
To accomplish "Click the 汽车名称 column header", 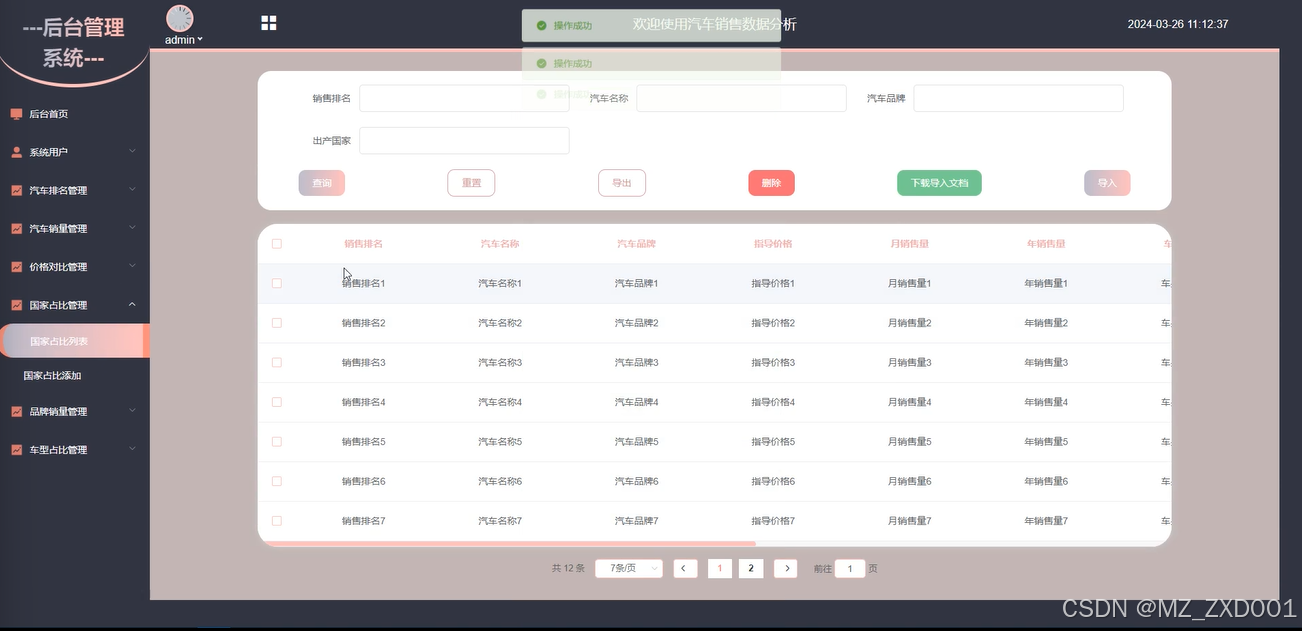I will point(500,244).
